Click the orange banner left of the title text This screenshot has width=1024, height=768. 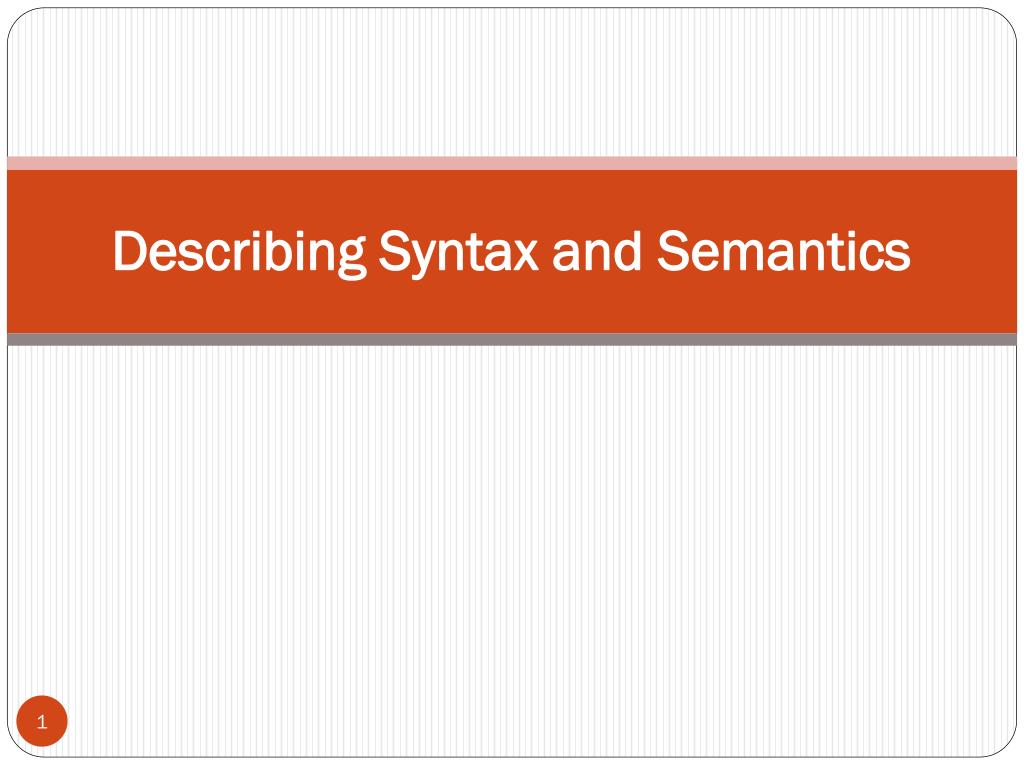pyautogui.click(x=59, y=251)
